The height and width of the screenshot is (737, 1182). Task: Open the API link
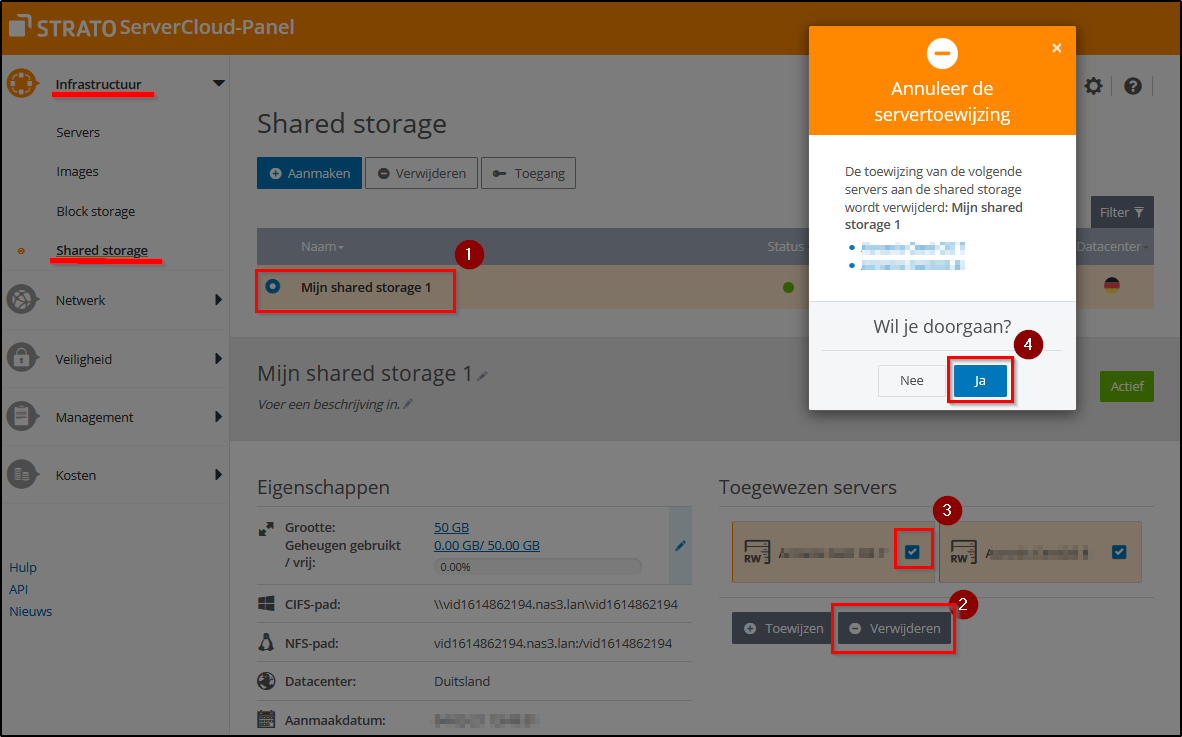point(18,589)
